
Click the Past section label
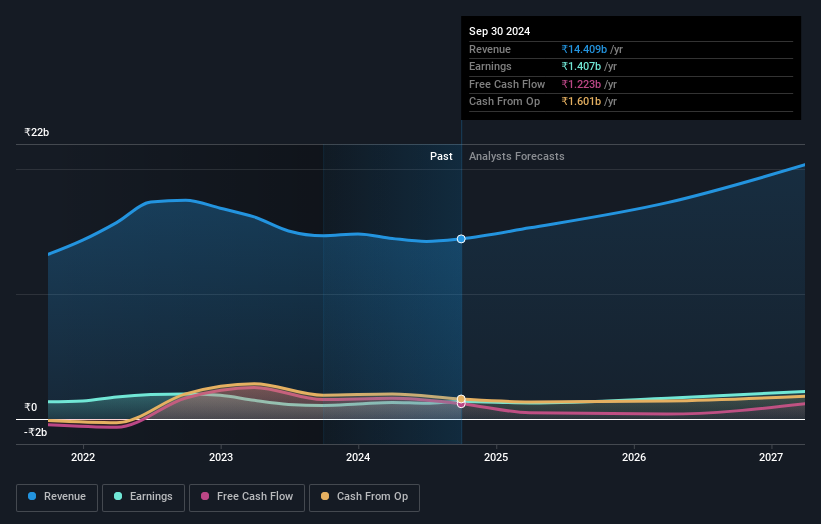pos(441,157)
